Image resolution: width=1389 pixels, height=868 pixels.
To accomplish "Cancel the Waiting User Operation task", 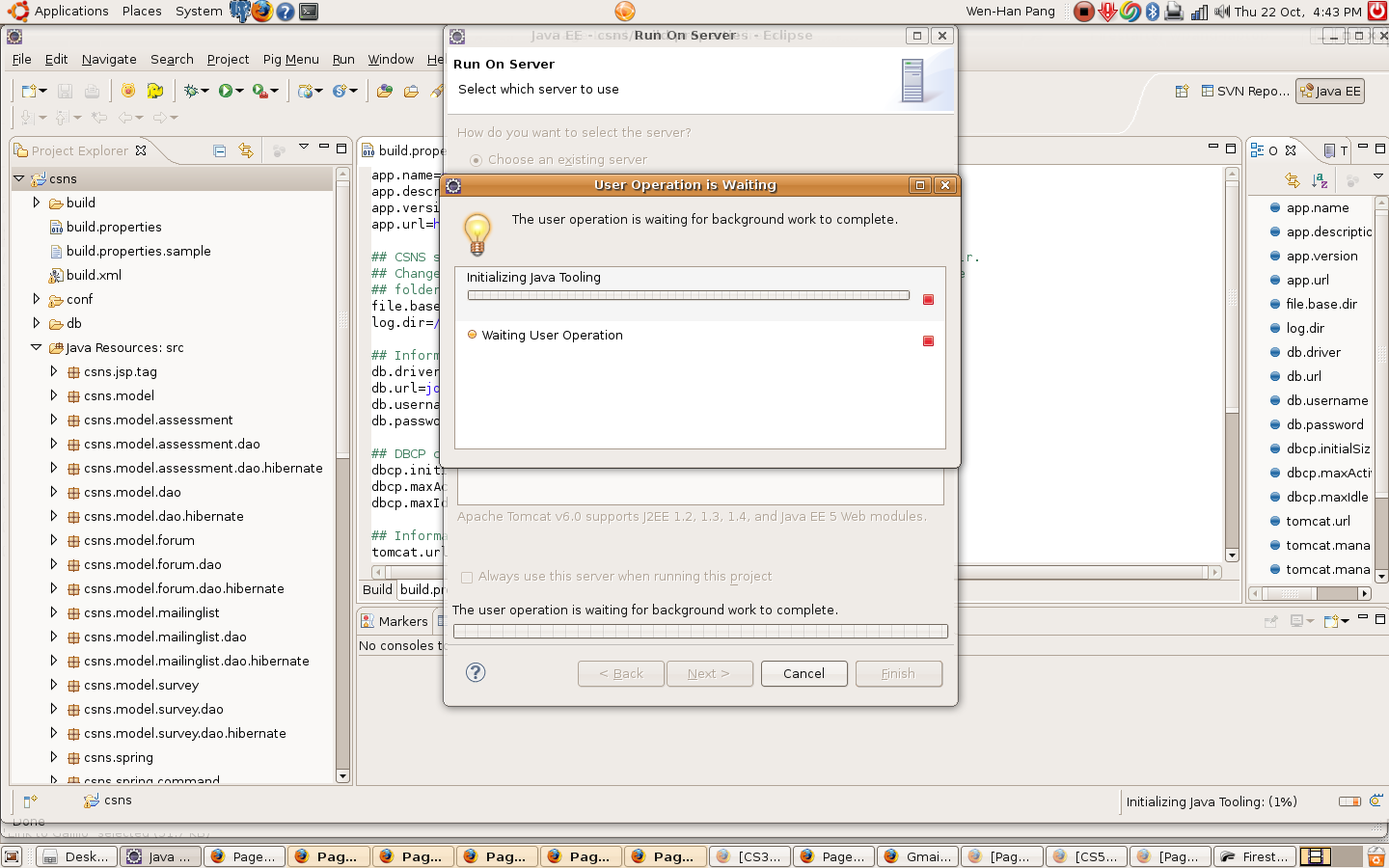I will tap(928, 341).
